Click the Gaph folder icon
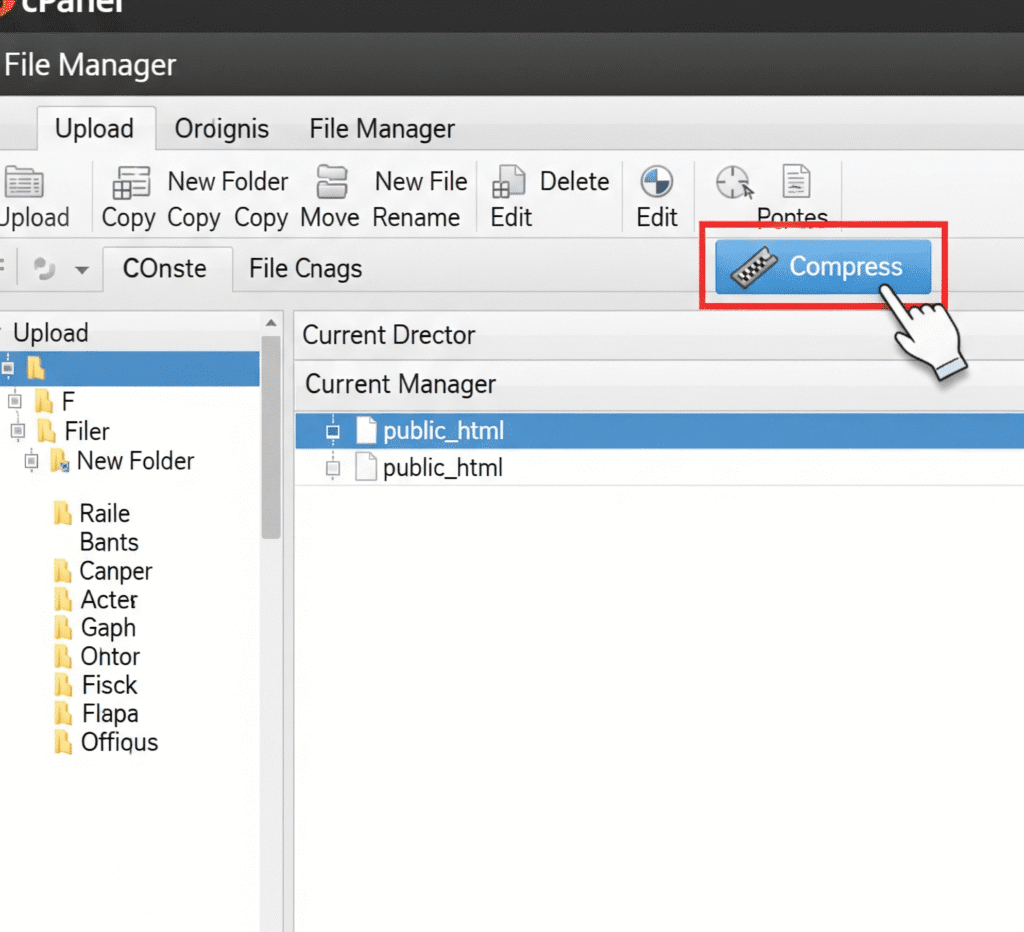The width and height of the screenshot is (1024, 932). coord(62,628)
